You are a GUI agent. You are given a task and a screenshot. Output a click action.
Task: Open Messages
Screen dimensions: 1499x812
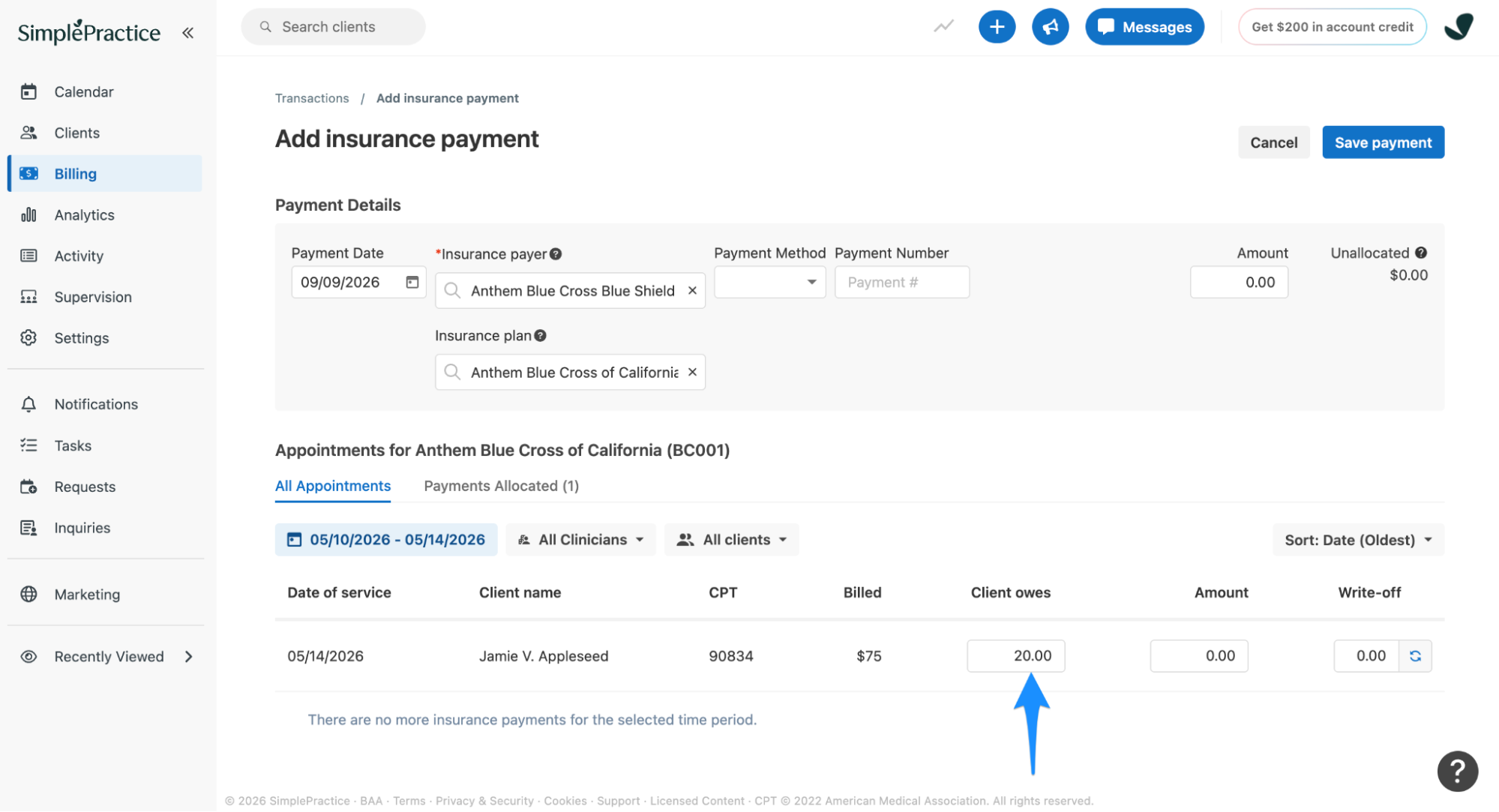click(1144, 27)
